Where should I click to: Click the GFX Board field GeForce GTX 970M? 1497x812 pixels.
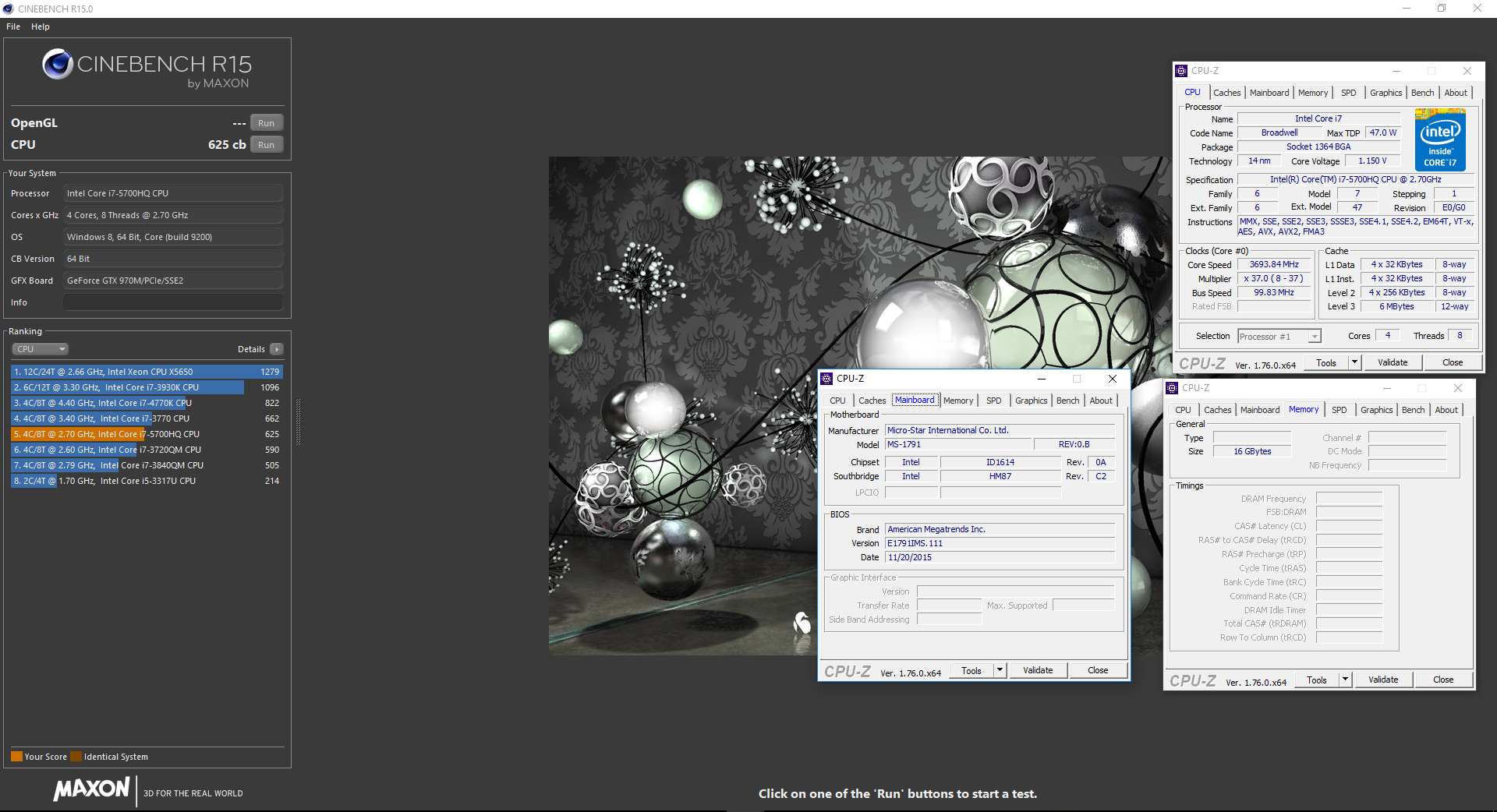[173, 281]
